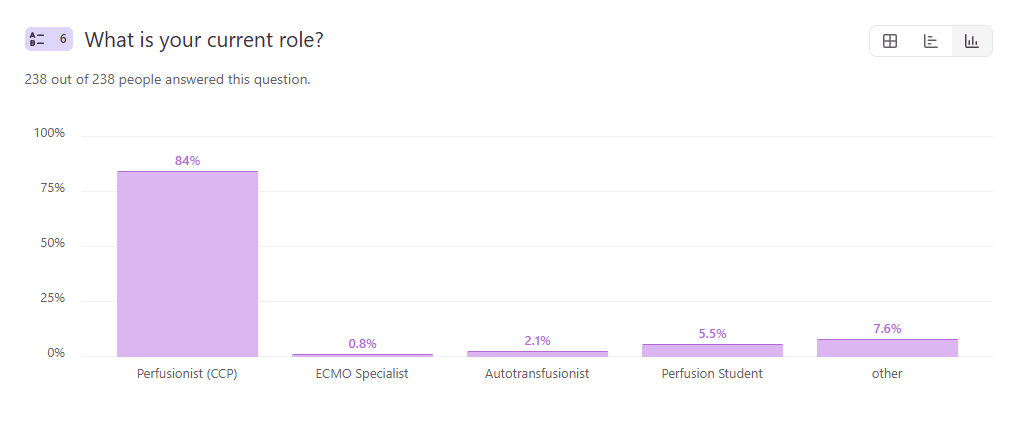The height and width of the screenshot is (427, 1017).
Task: Click the "other" 7.6% bar
Action: pos(887,347)
